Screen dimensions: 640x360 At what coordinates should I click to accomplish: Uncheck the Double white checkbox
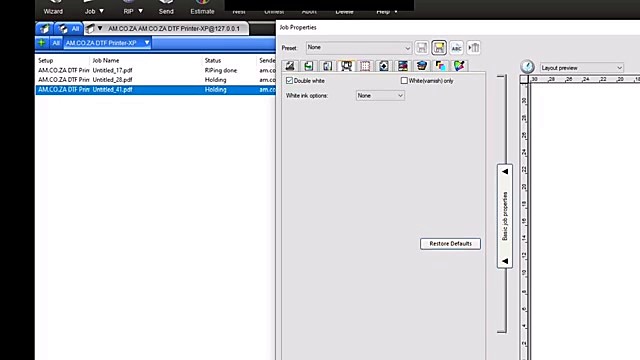pos(289,81)
